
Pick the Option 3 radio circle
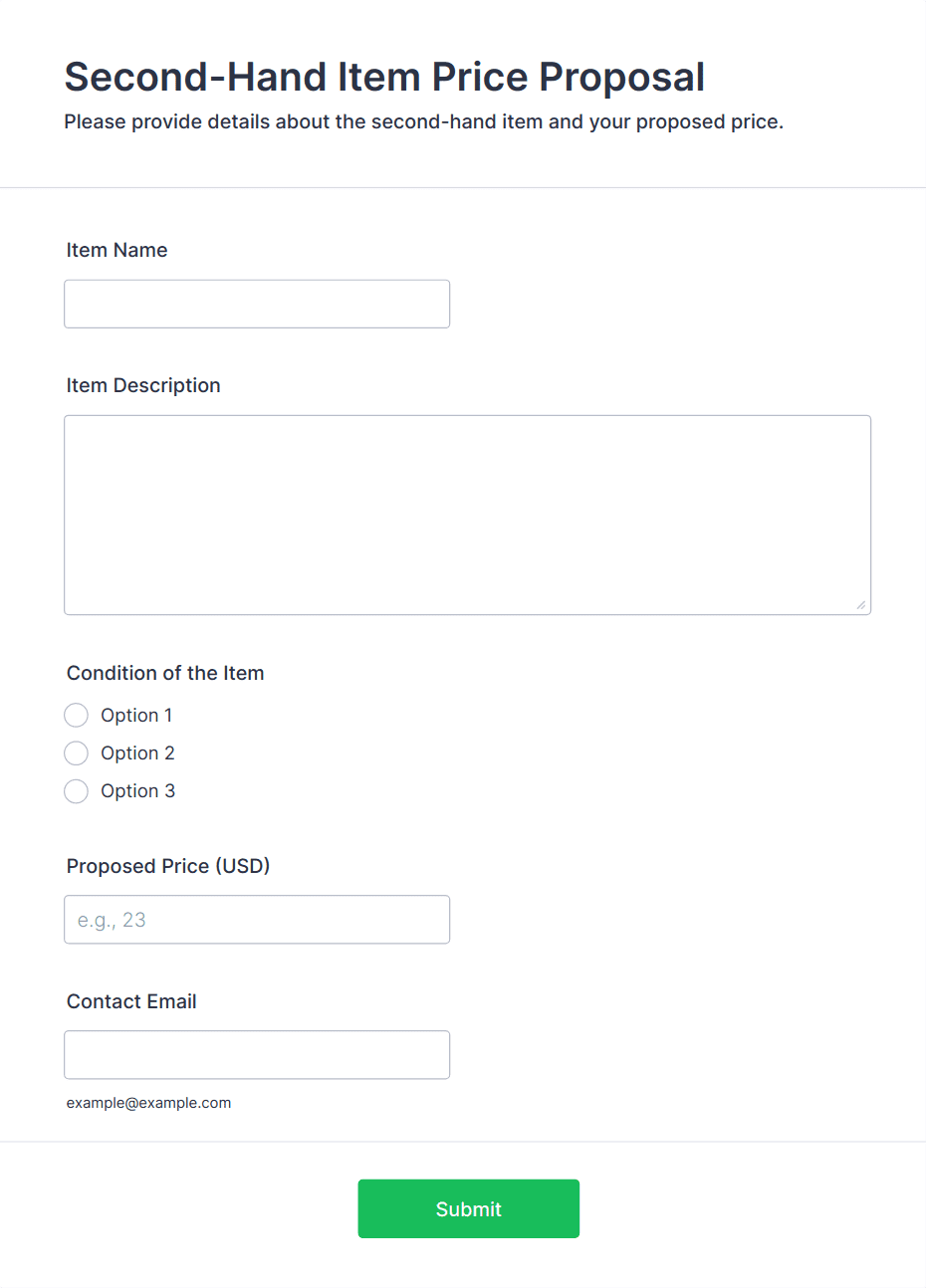77,791
